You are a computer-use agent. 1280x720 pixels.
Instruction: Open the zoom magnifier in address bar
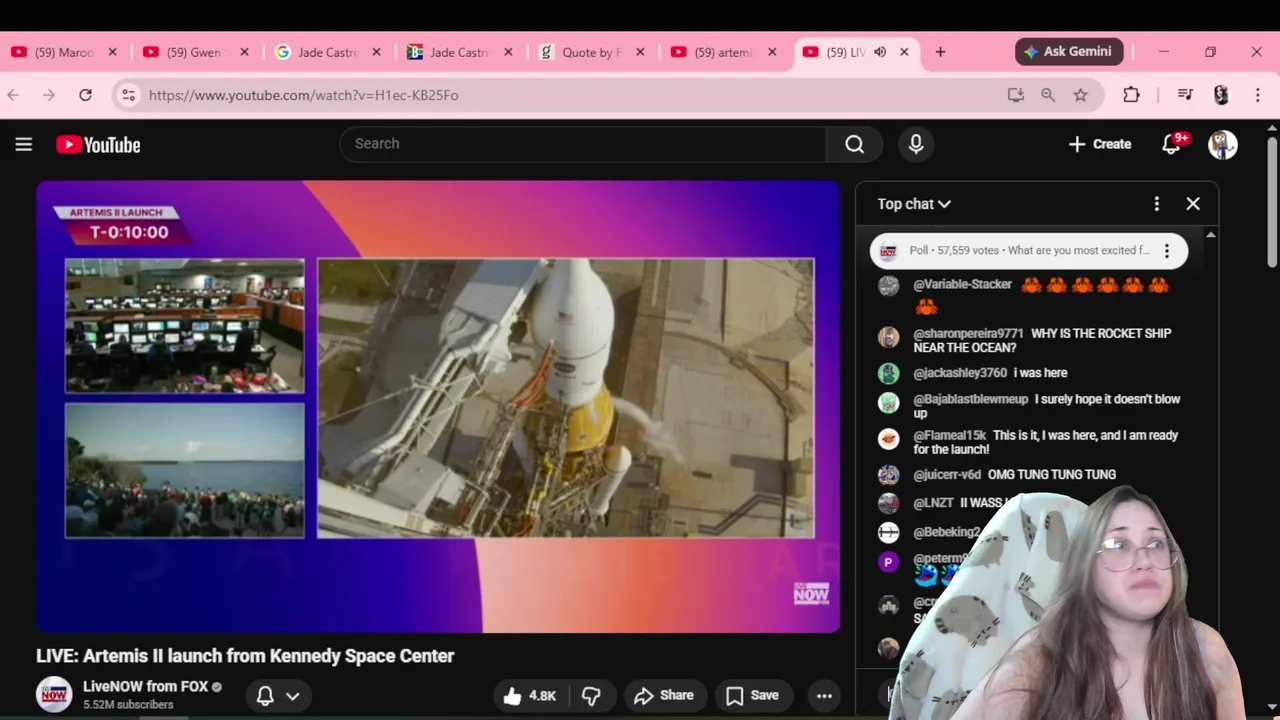pyautogui.click(x=1048, y=95)
